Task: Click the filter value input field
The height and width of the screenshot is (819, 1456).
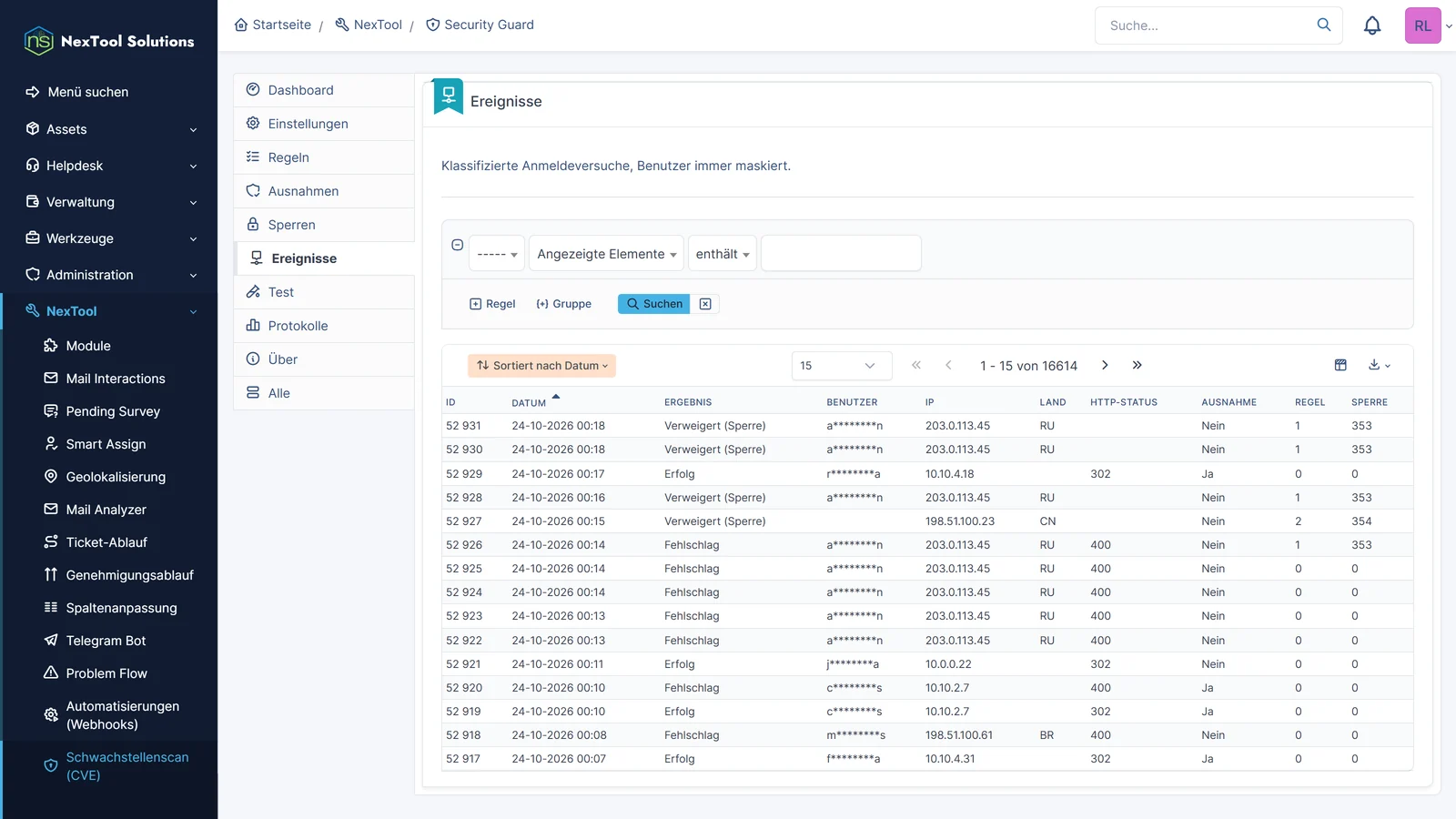Action: click(x=841, y=254)
